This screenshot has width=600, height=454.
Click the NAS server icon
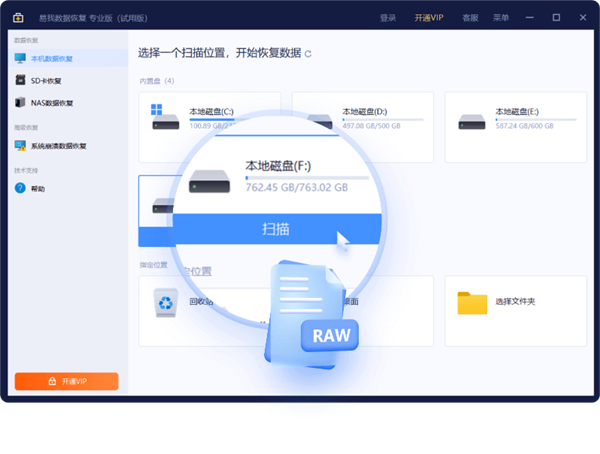[20, 102]
